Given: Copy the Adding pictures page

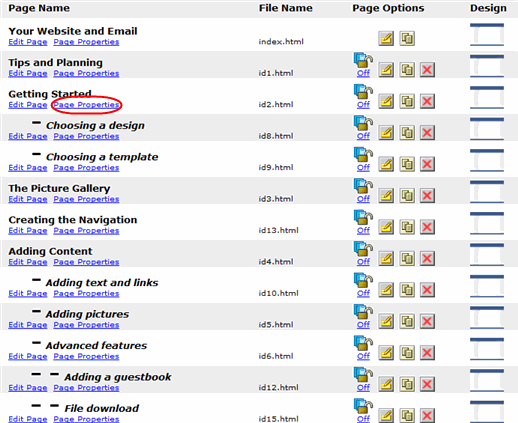Looking at the screenshot, I should pyautogui.click(x=407, y=321).
